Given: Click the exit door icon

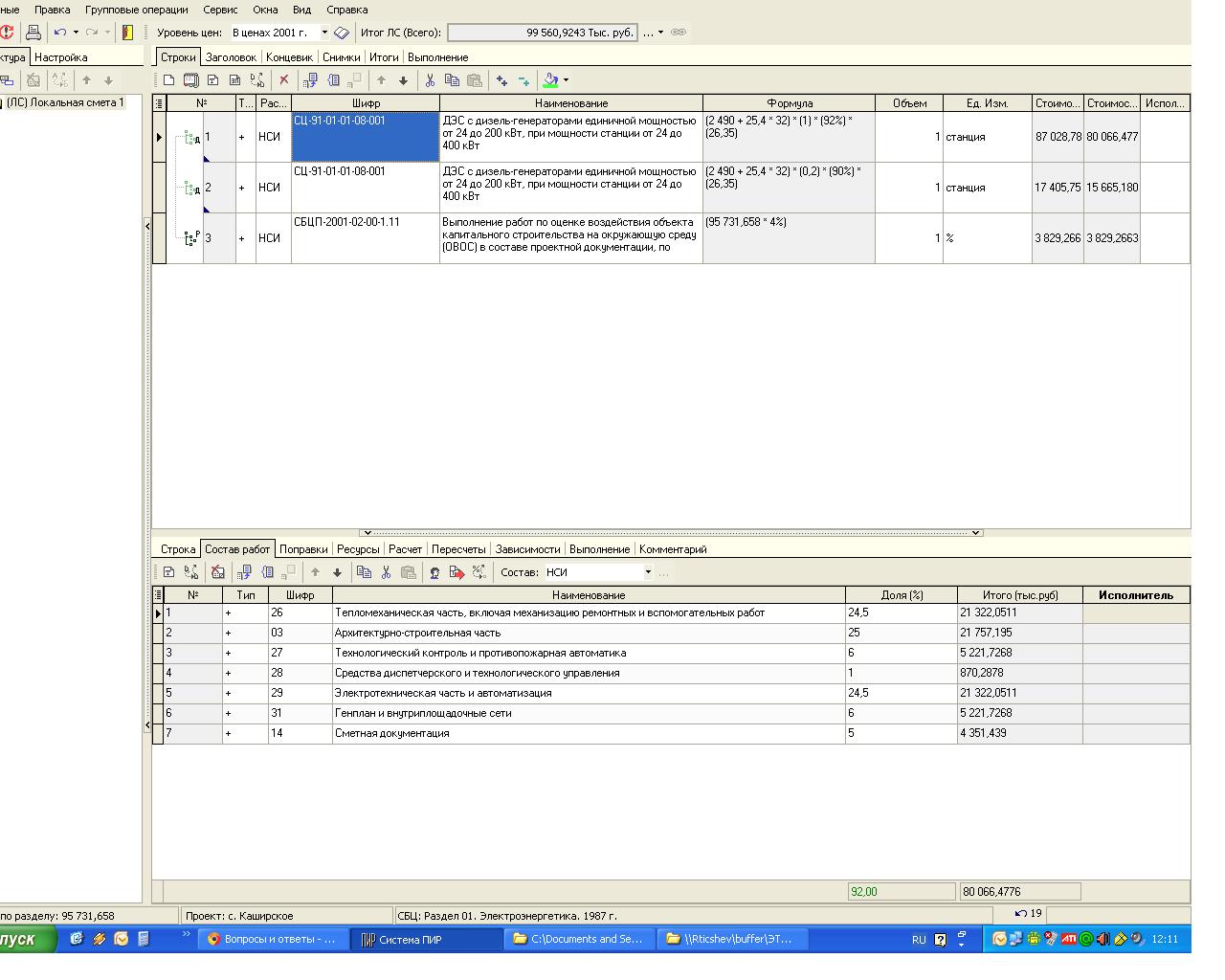Looking at the screenshot, I should pyautogui.click(x=127, y=33).
